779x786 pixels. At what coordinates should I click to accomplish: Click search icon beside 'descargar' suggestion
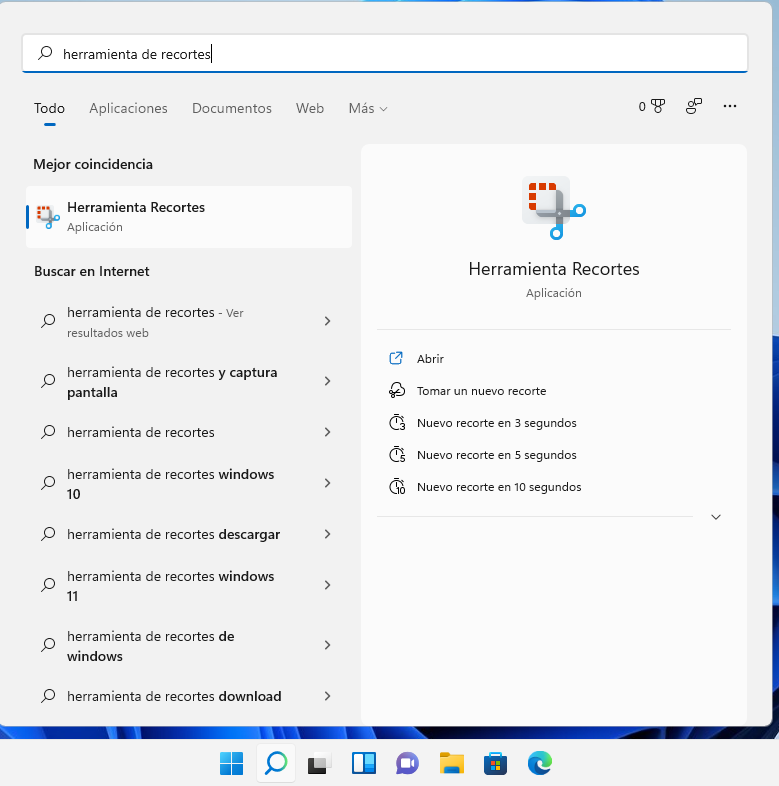click(48, 534)
